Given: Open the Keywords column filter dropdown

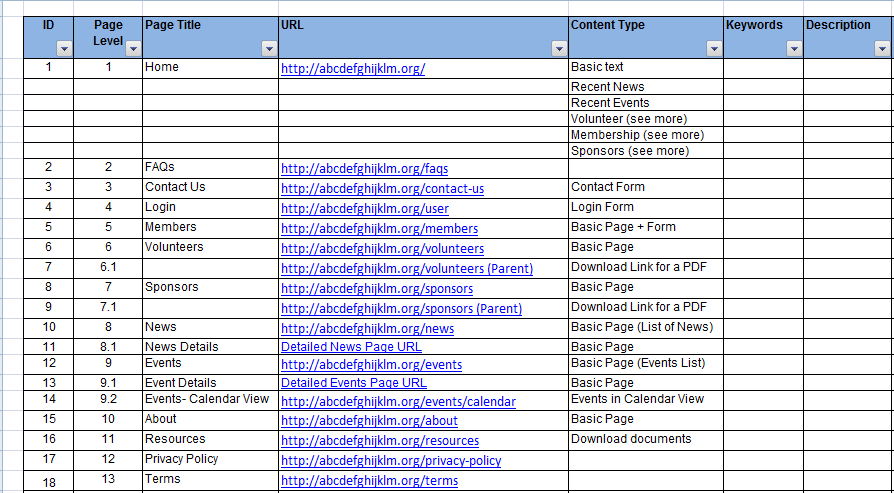Looking at the screenshot, I should click(x=794, y=50).
